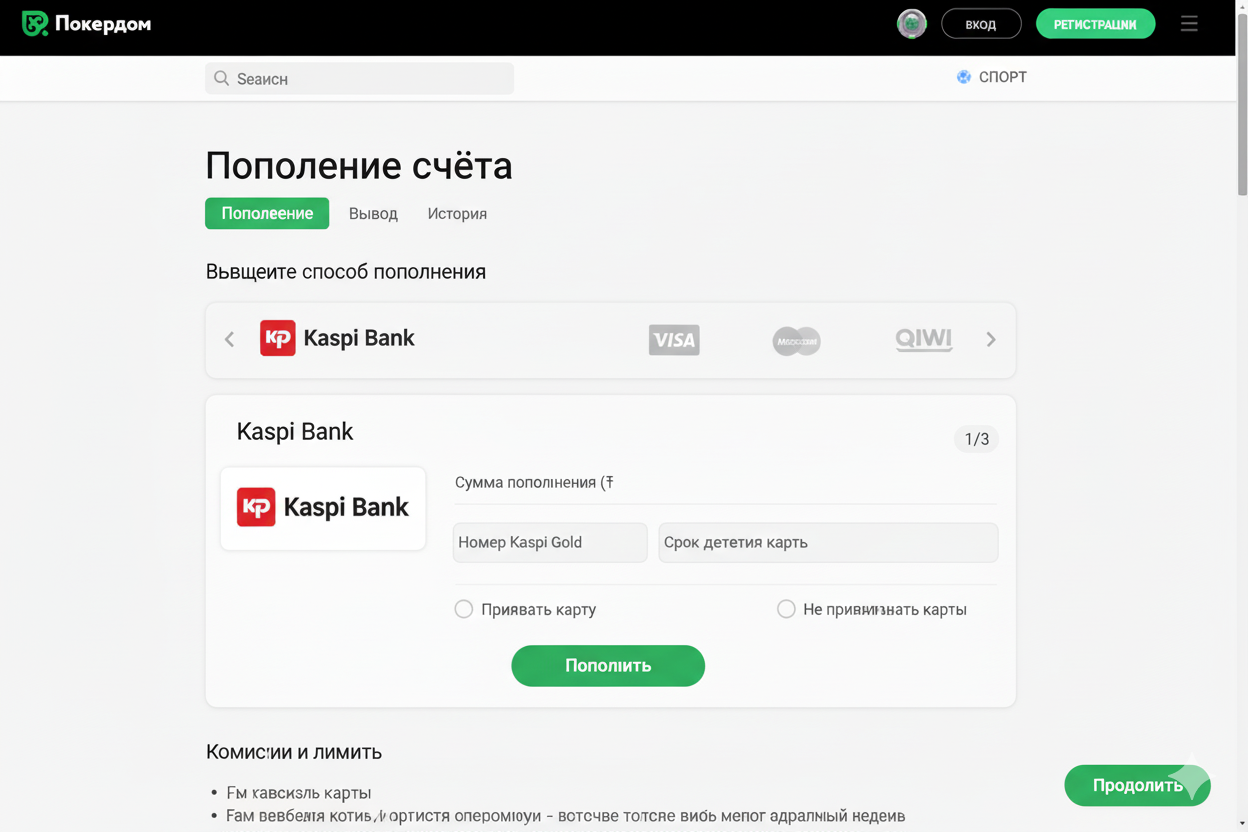Select the Kaspi Bank logo in carousel

click(337, 338)
